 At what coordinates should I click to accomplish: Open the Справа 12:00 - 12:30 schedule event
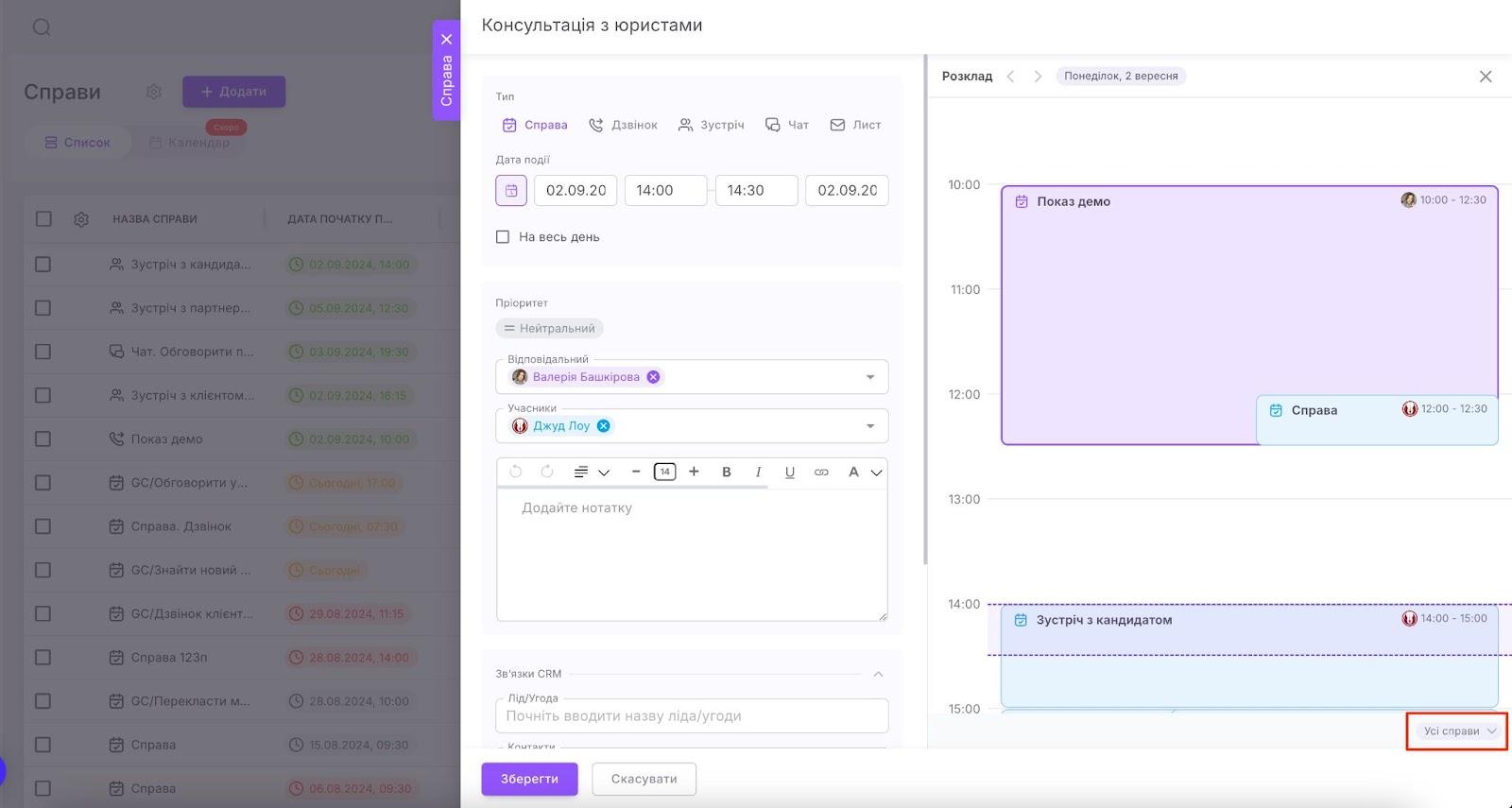[1377, 421]
